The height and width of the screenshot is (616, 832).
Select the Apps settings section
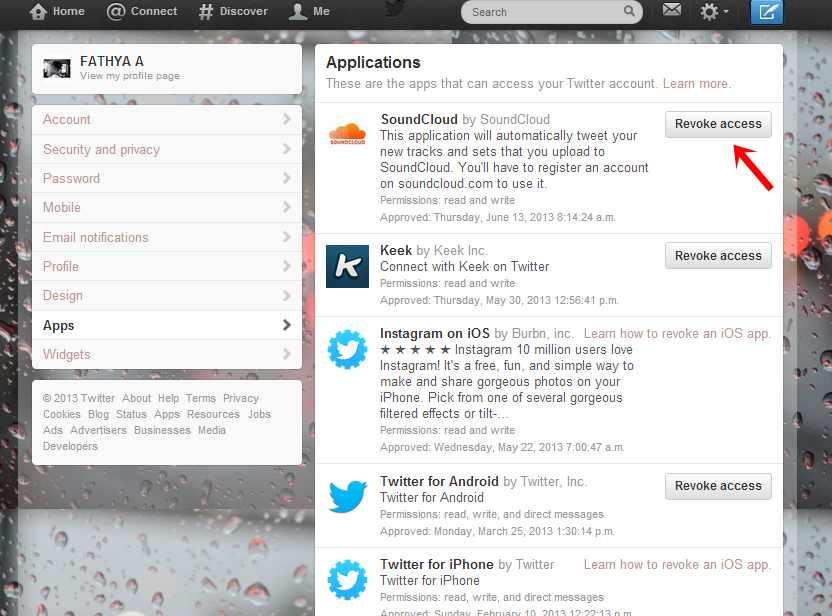tap(167, 325)
